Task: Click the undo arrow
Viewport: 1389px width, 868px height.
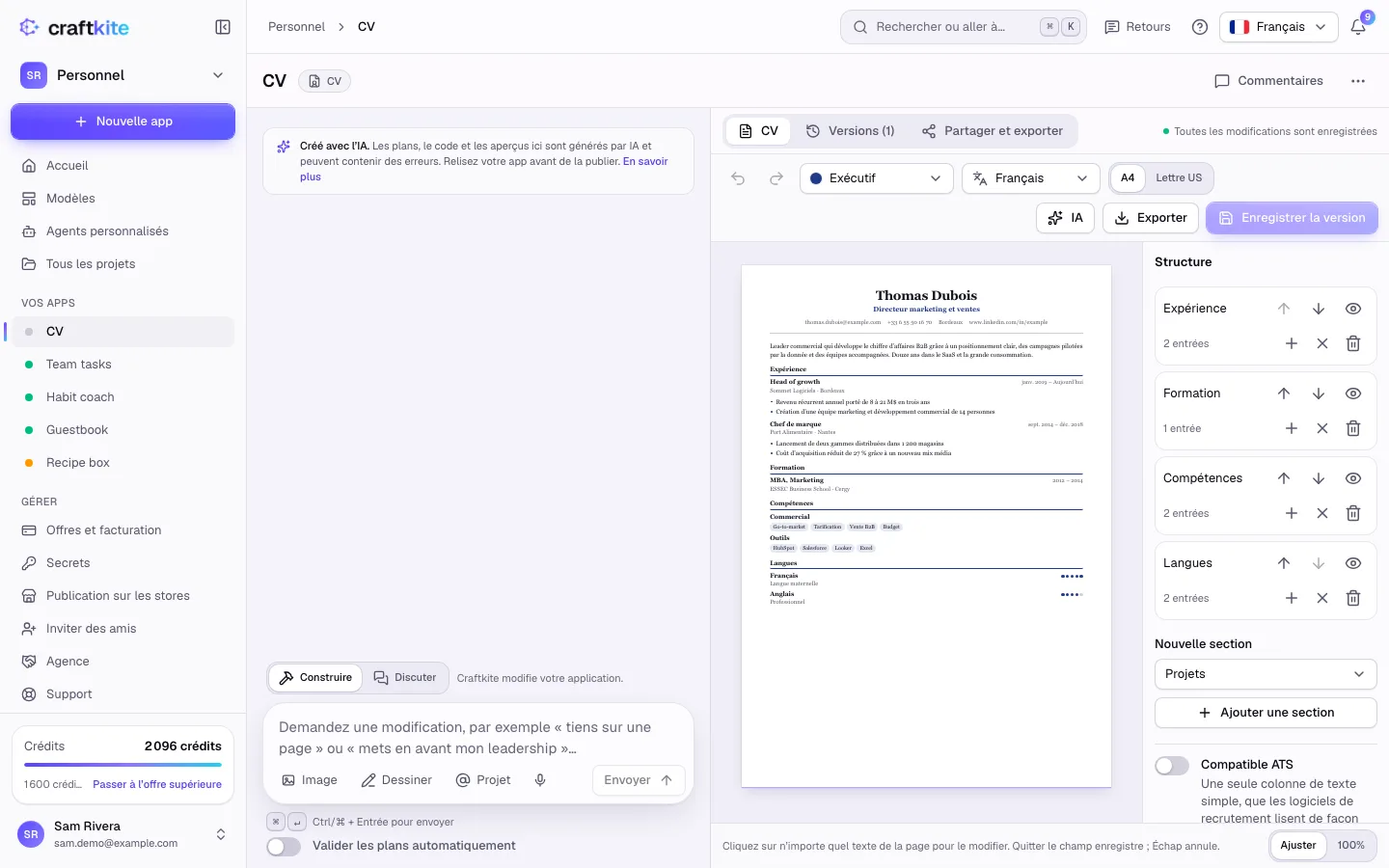Action: point(738,178)
